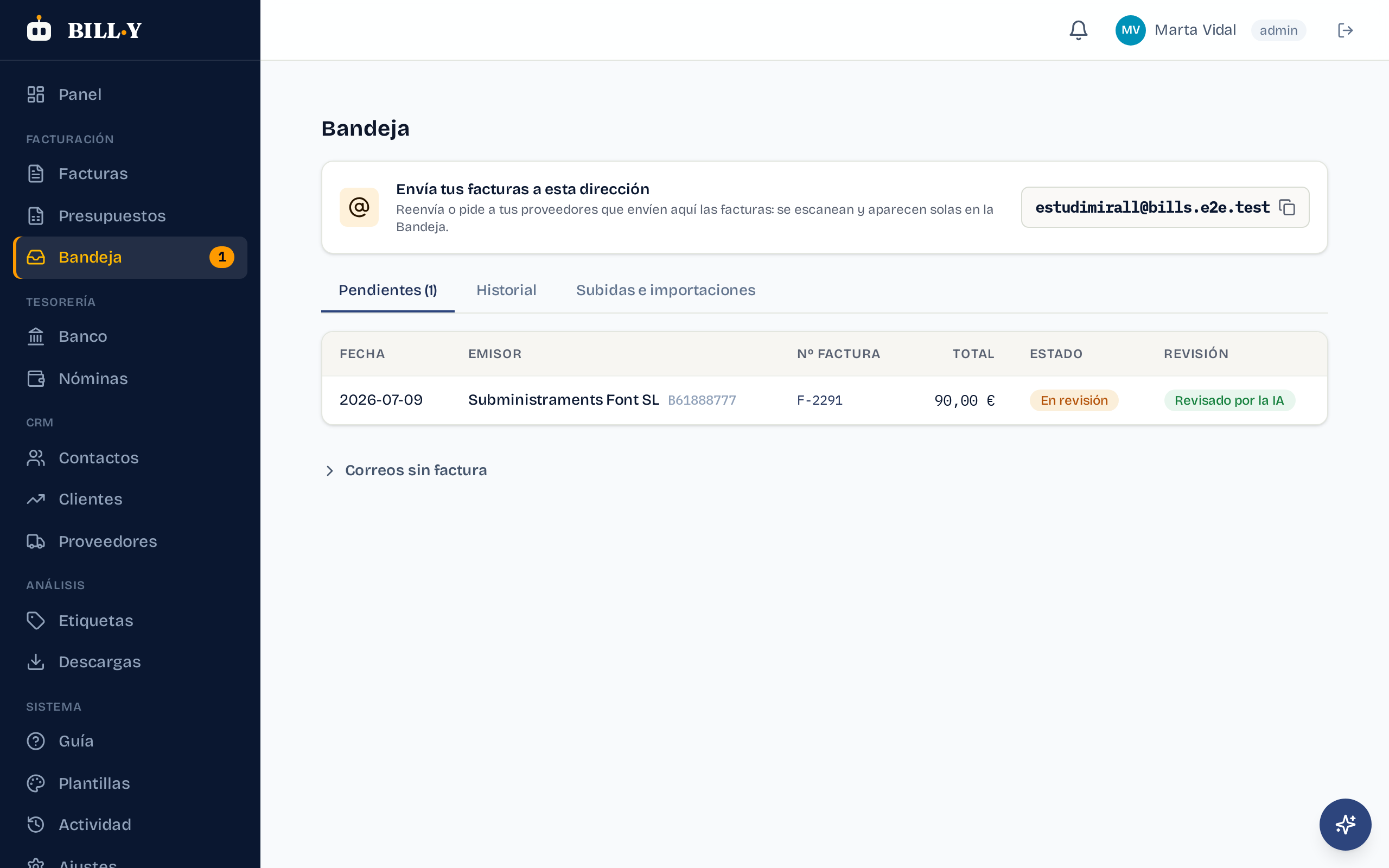Go to Panel in sidebar

(130, 94)
